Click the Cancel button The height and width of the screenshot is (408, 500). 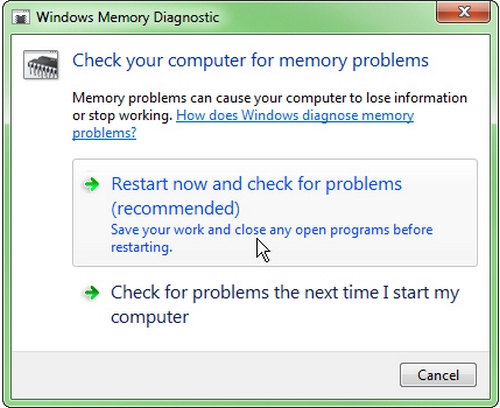click(x=438, y=375)
